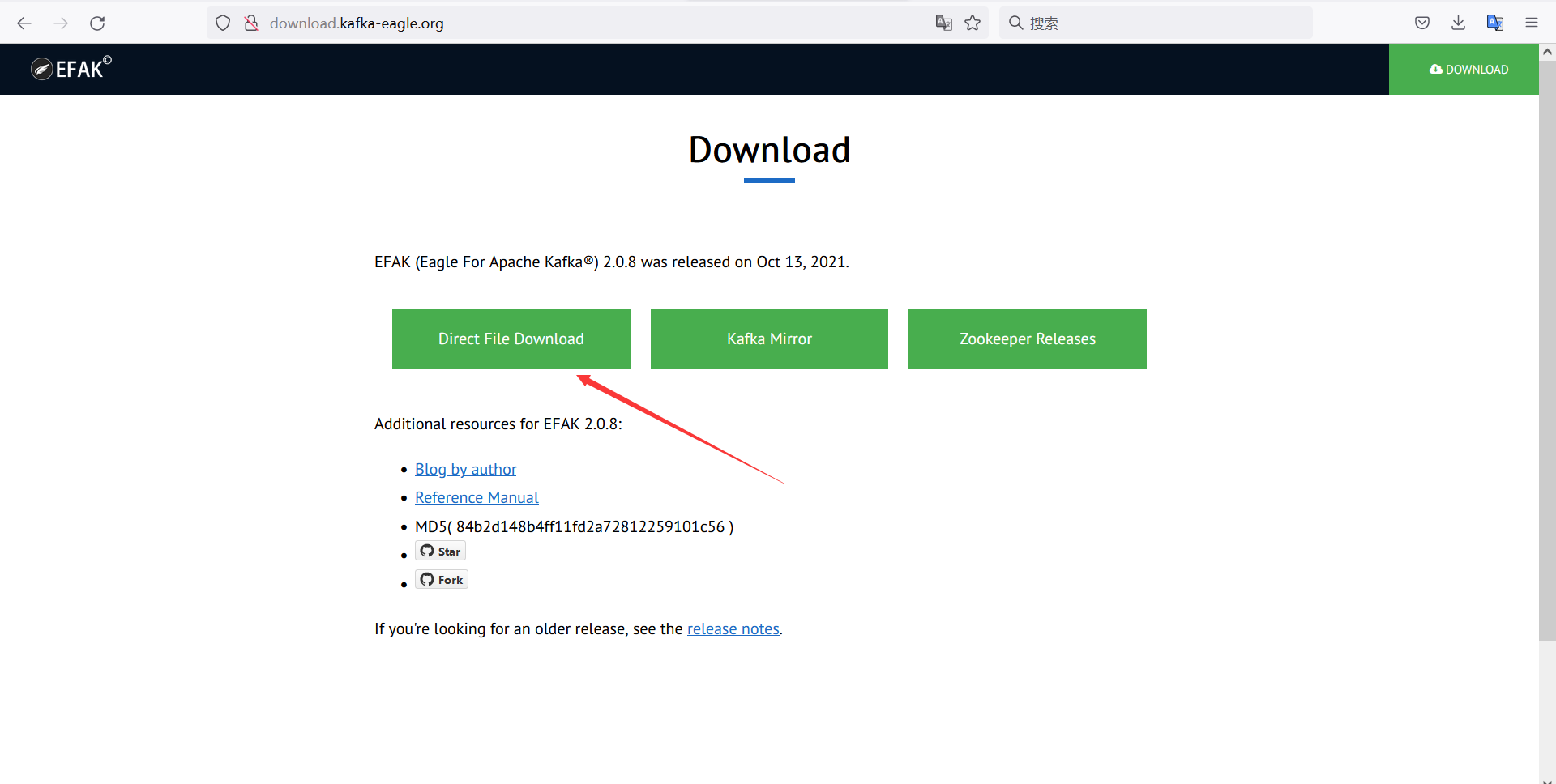This screenshot has width=1556, height=784.
Task: Click the scrollbar up arrow
Action: pyautogui.click(x=1547, y=52)
